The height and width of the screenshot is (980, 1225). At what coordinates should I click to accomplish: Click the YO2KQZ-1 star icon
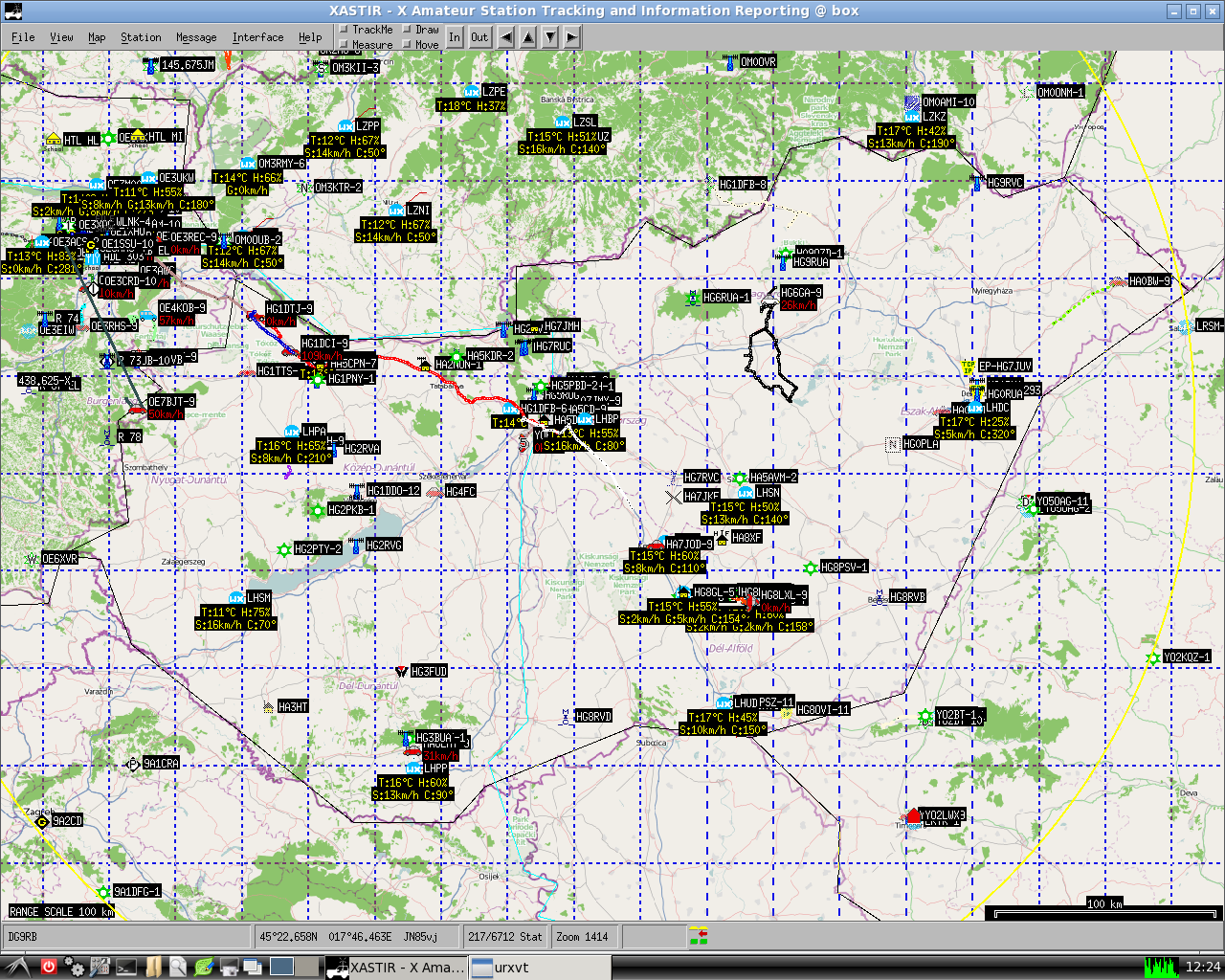pyautogui.click(x=1153, y=658)
